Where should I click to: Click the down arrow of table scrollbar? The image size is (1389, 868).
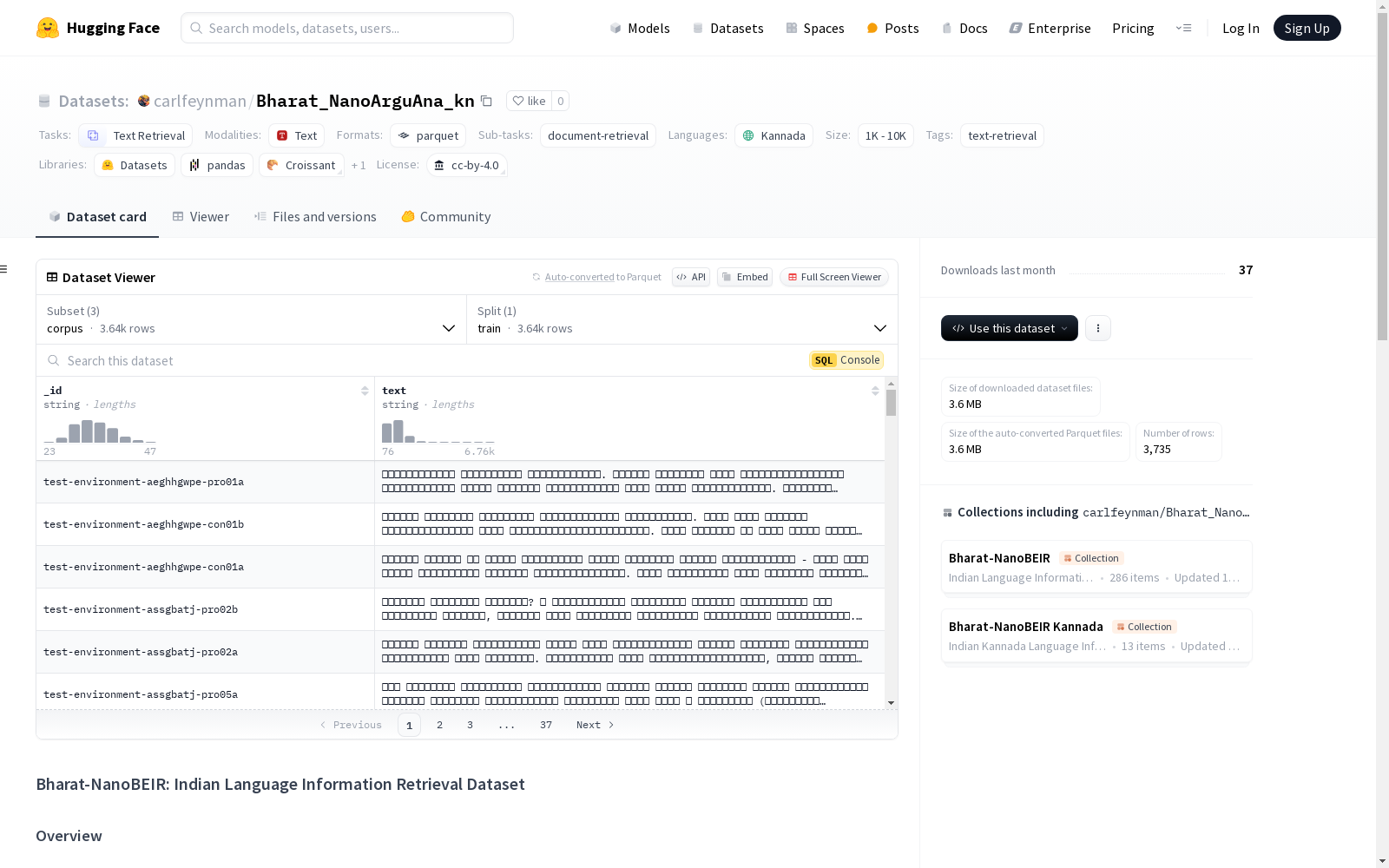(891, 703)
